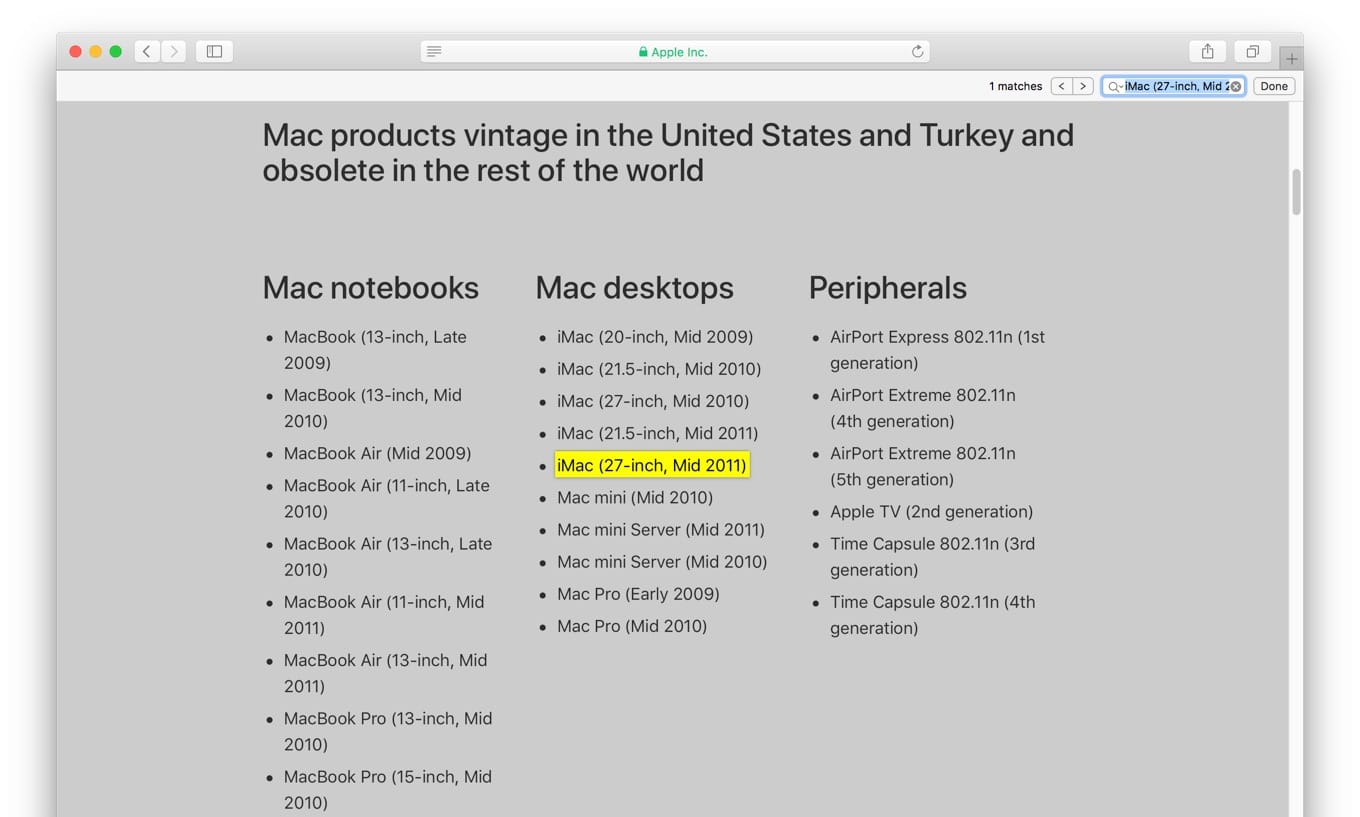
Task: Grab the vertical page scrollbar
Action: (x=1296, y=192)
